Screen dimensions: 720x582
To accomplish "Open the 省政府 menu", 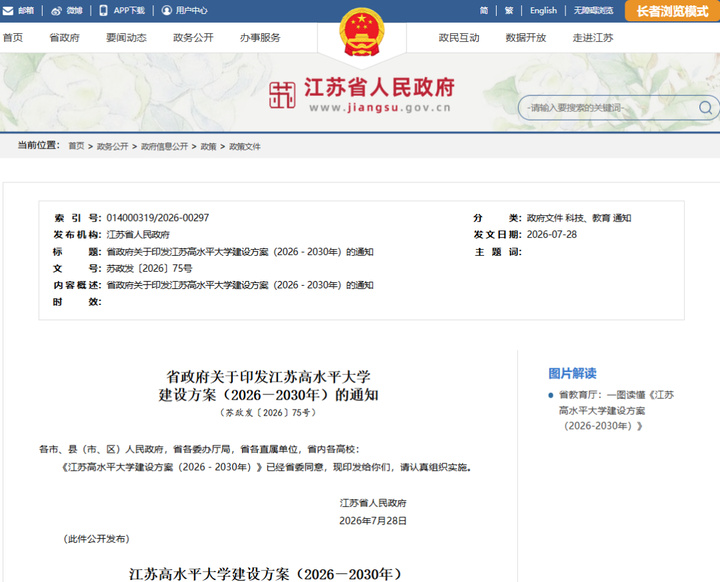I will coord(64,38).
